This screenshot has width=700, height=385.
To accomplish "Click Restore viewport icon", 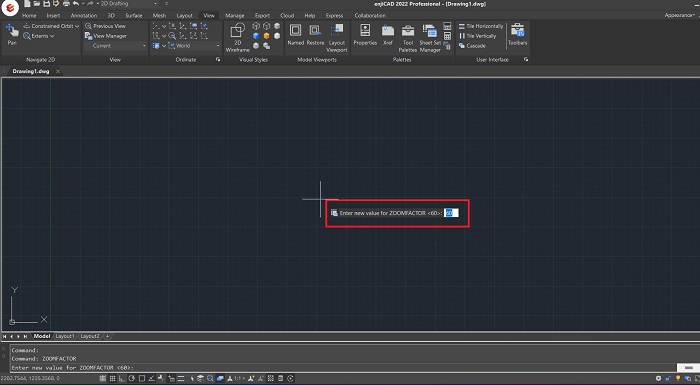I will [x=315, y=34].
